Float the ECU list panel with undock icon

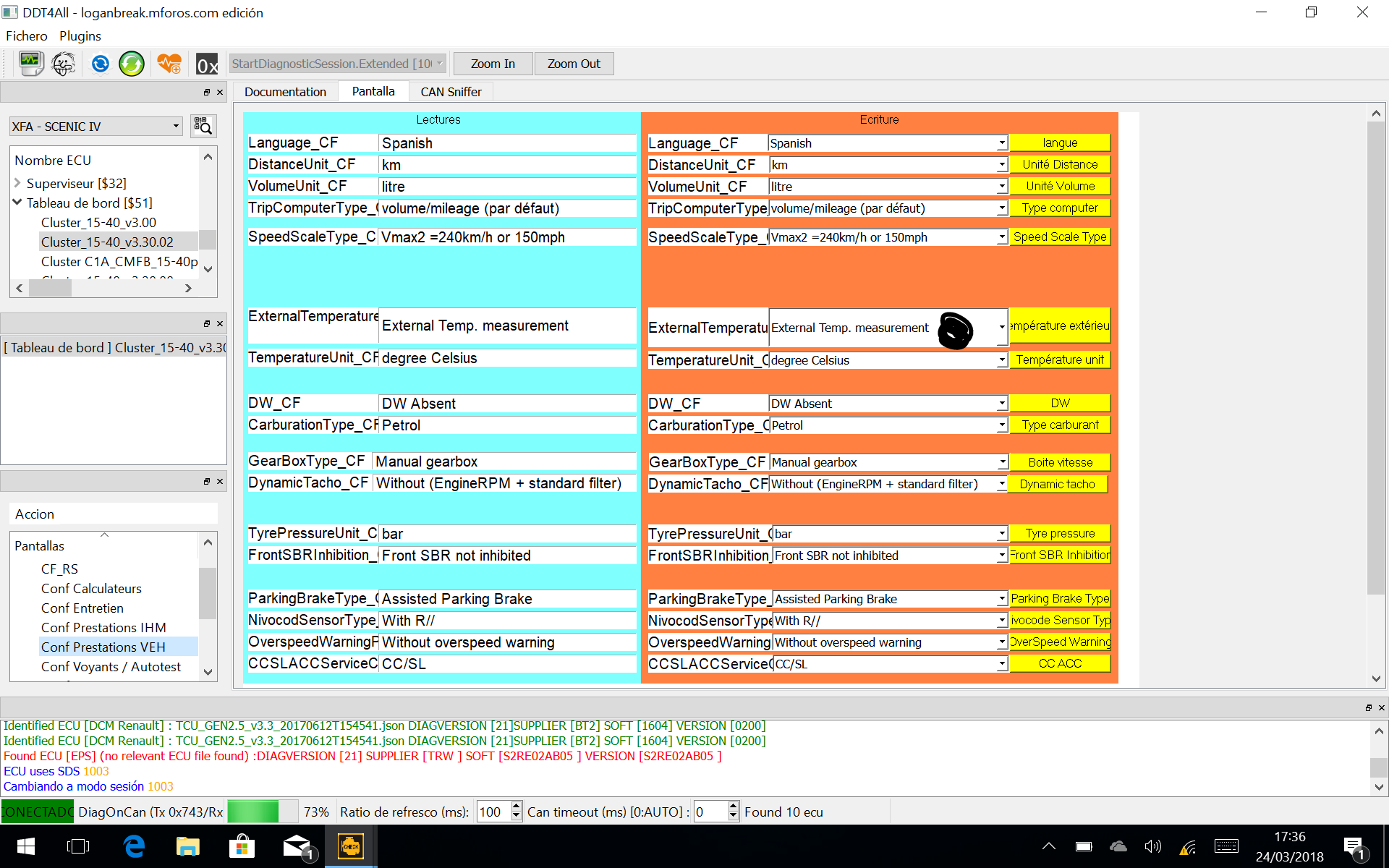207,93
